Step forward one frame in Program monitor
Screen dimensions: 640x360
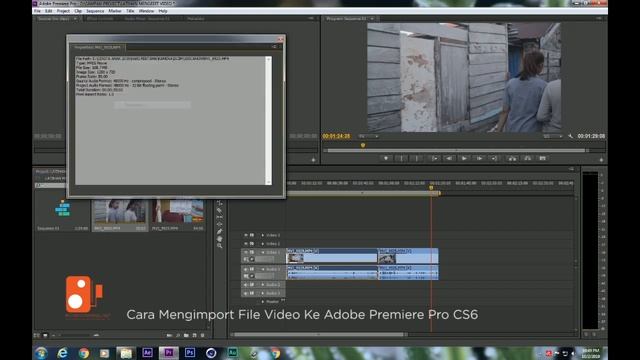click(x=480, y=158)
